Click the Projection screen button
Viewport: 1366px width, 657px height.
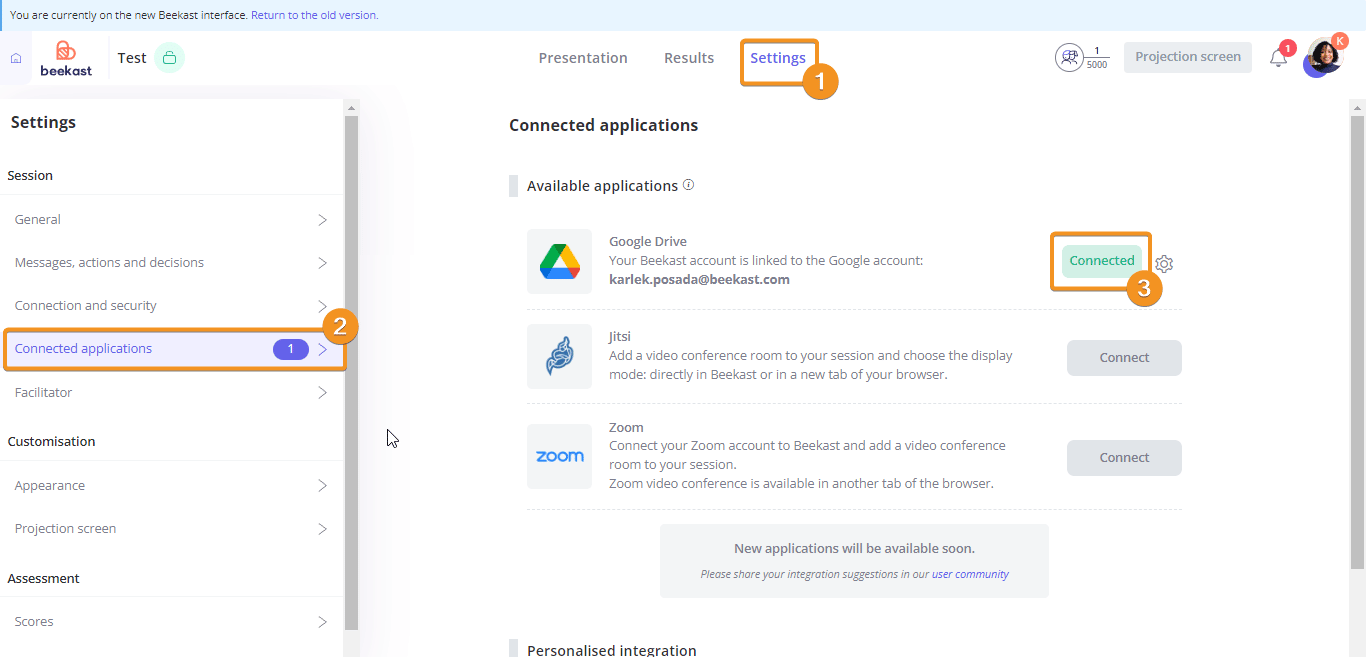point(1188,57)
